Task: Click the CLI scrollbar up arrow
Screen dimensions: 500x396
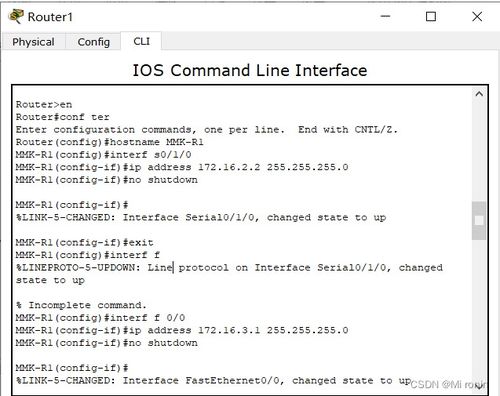Action: coord(479,94)
